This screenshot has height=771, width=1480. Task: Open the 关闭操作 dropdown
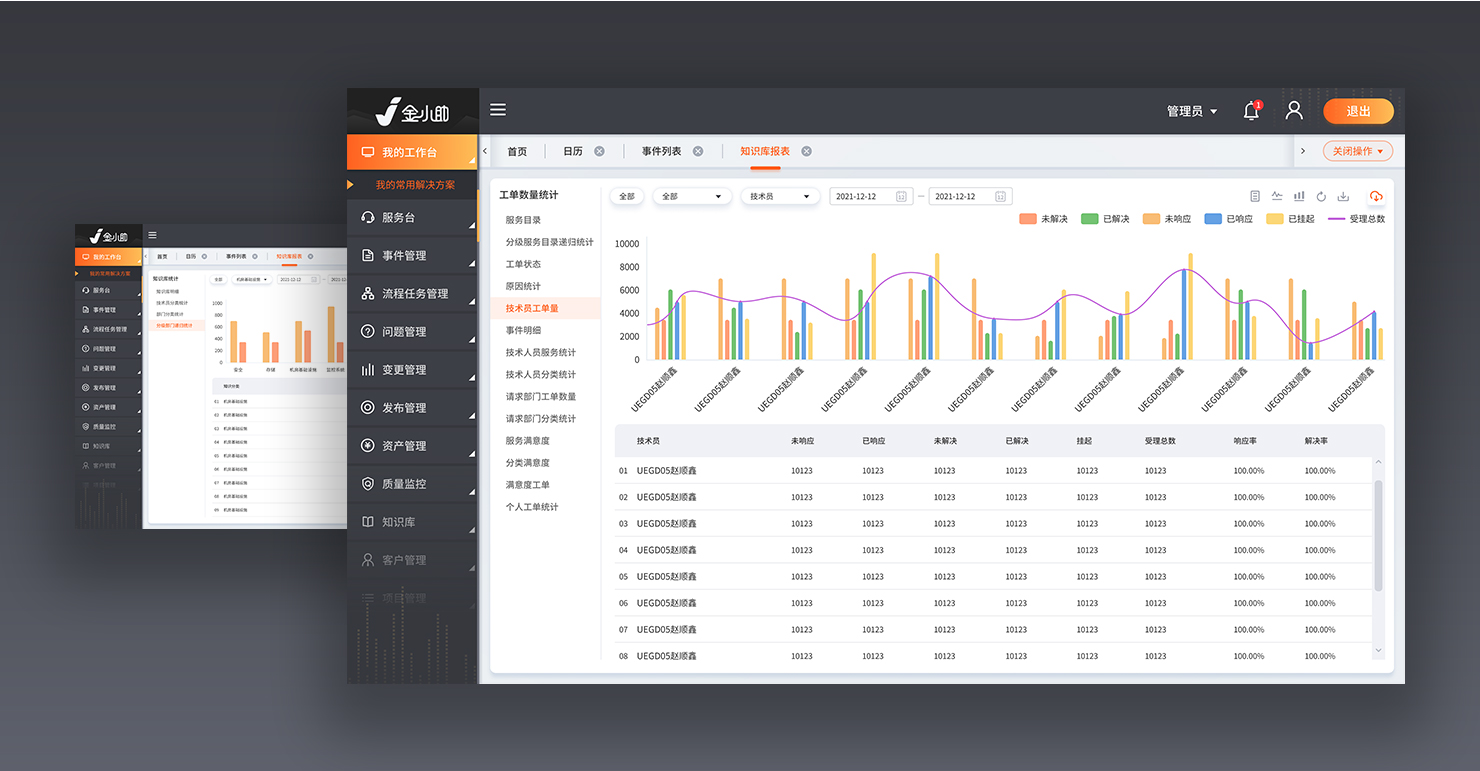1357,151
